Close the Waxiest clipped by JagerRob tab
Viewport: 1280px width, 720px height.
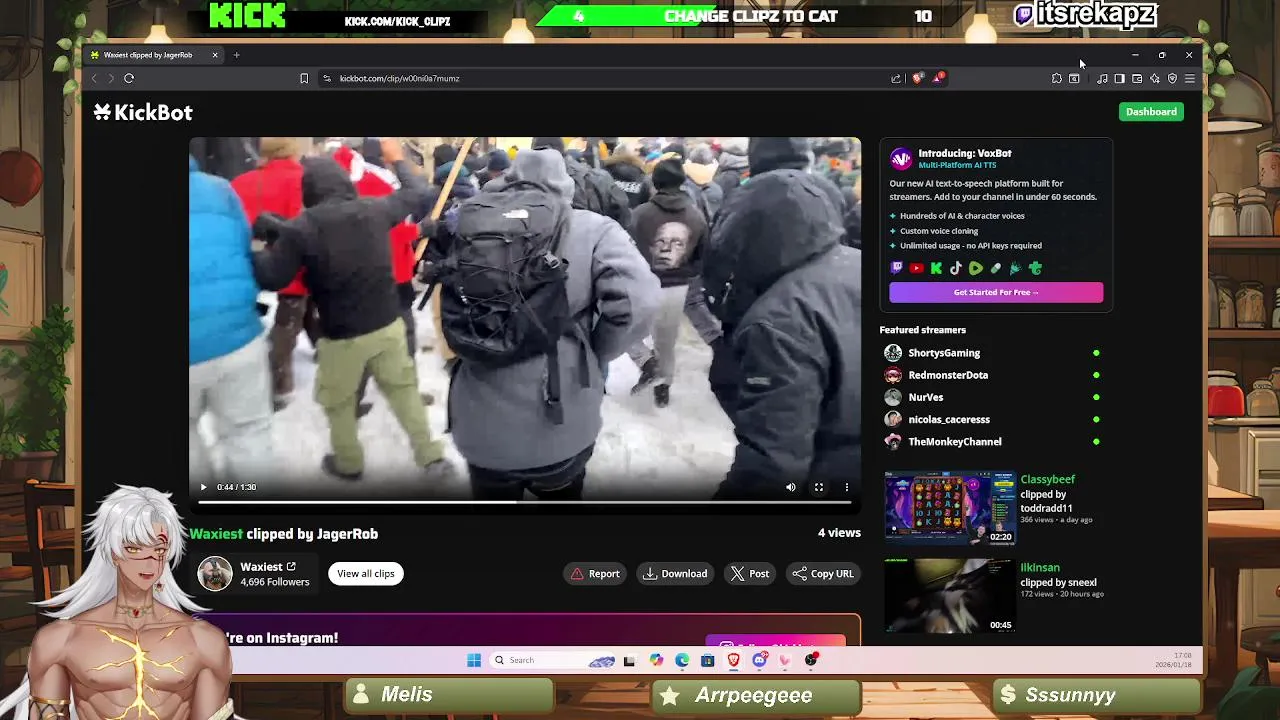coord(215,55)
